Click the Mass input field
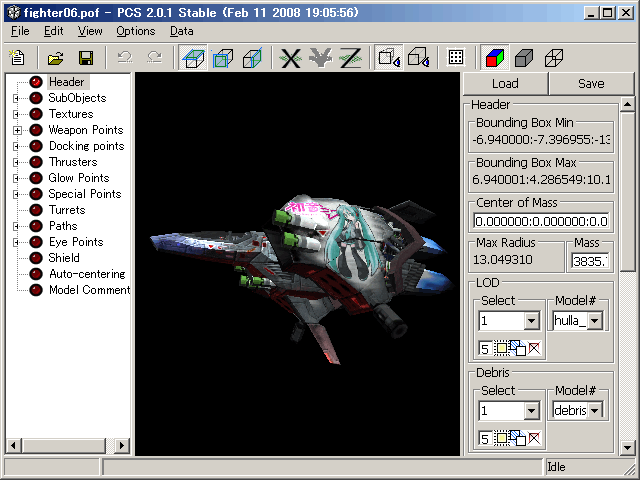Screen dimensions: 640x480 [x=590, y=261]
